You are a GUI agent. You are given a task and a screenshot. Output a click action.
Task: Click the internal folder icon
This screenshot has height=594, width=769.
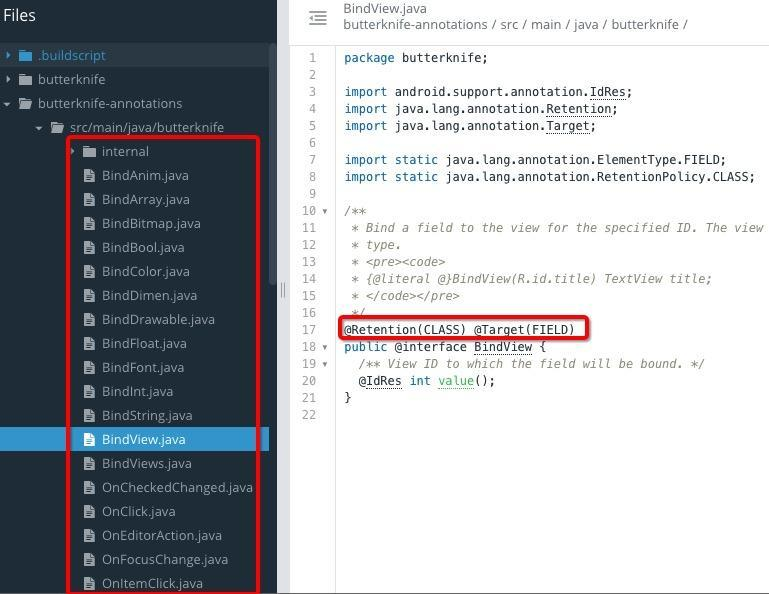pyautogui.click(x=89, y=152)
